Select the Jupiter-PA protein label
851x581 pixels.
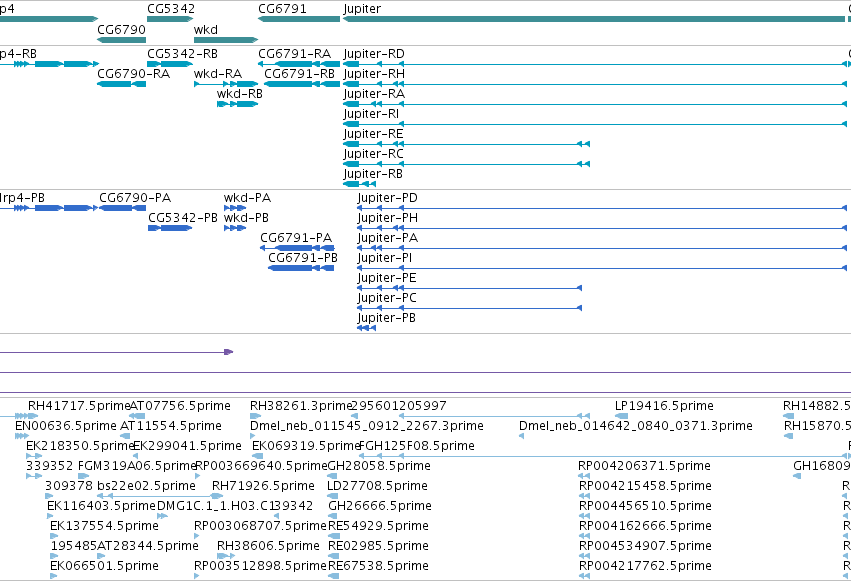pos(388,238)
